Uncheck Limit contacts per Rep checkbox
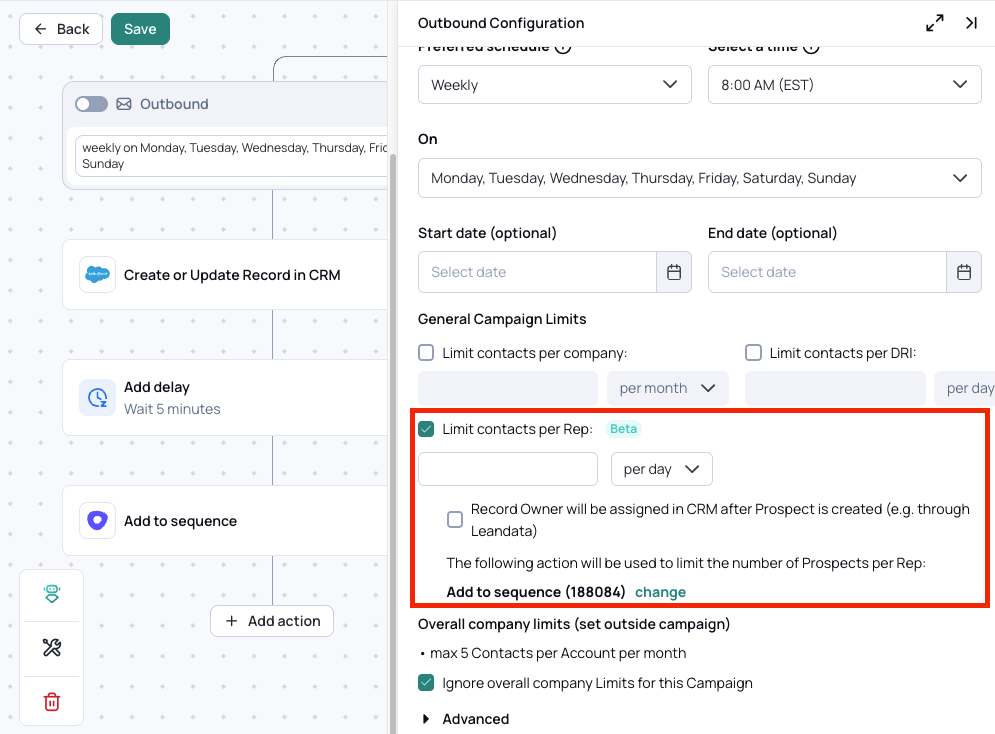The image size is (995, 734). point(426,429)
